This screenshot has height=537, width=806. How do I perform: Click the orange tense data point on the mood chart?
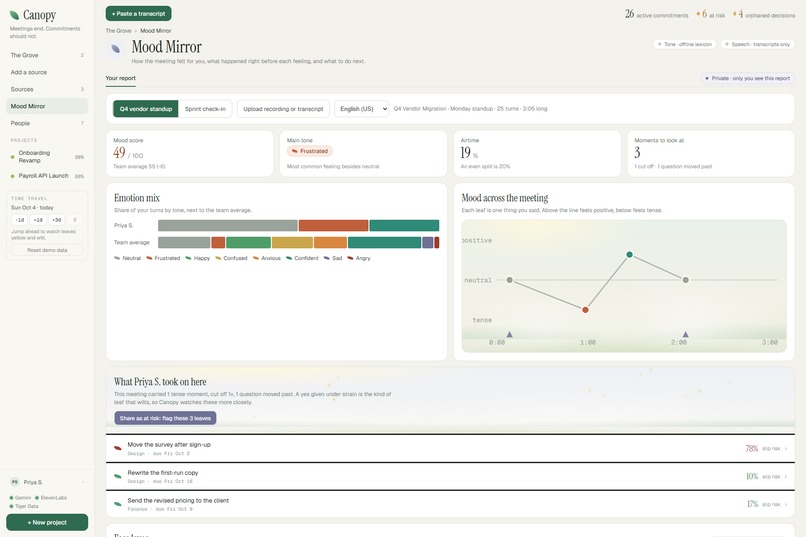point(585,310)
